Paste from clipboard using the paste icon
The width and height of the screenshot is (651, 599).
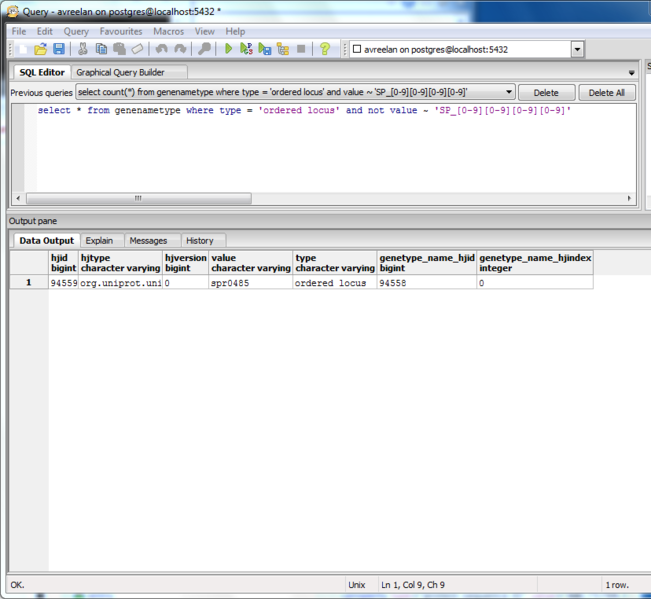[x=119, y=49]
